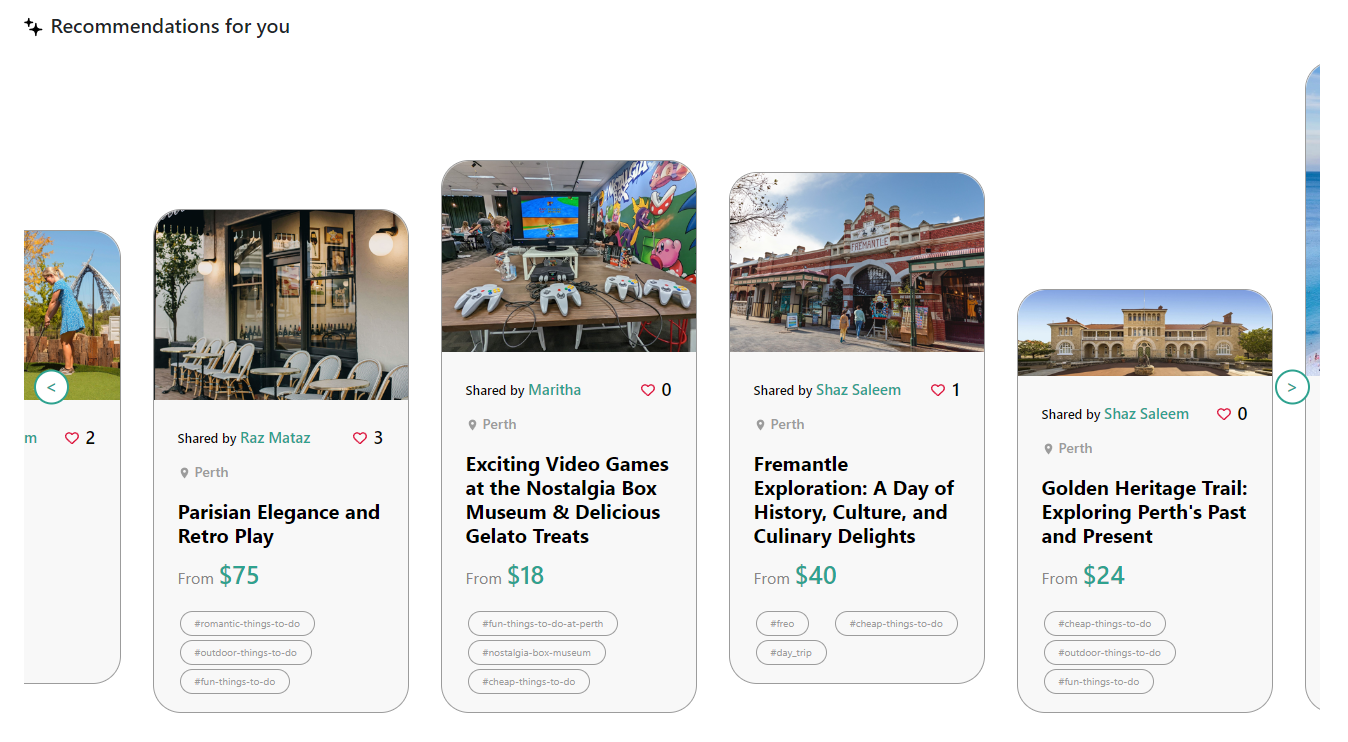Open Fremantle Exploration itinerary title

854,500
